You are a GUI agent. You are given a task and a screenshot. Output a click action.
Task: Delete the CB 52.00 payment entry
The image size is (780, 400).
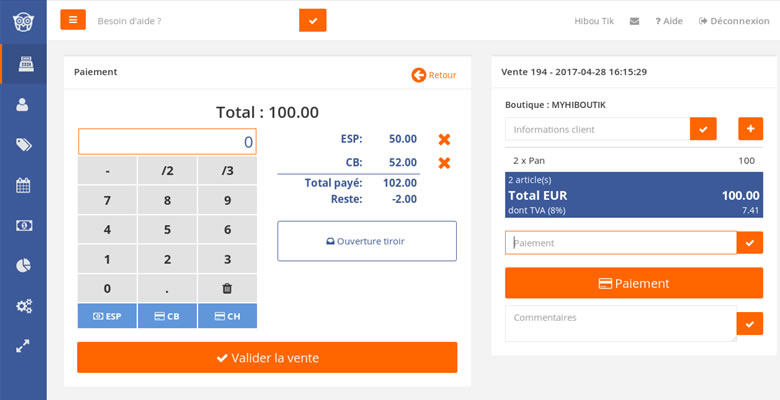(444, 163)
